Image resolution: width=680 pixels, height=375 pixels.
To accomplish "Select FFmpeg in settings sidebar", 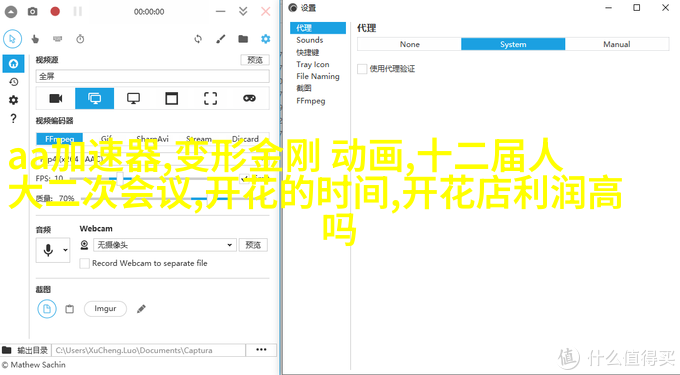I will [311, 101].
